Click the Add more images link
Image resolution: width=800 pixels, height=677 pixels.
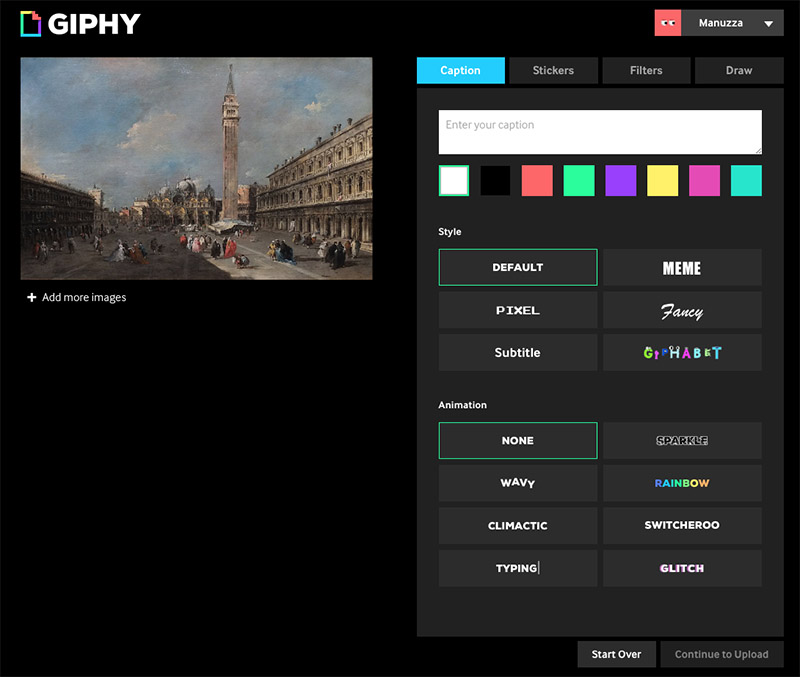click(84, 297)
